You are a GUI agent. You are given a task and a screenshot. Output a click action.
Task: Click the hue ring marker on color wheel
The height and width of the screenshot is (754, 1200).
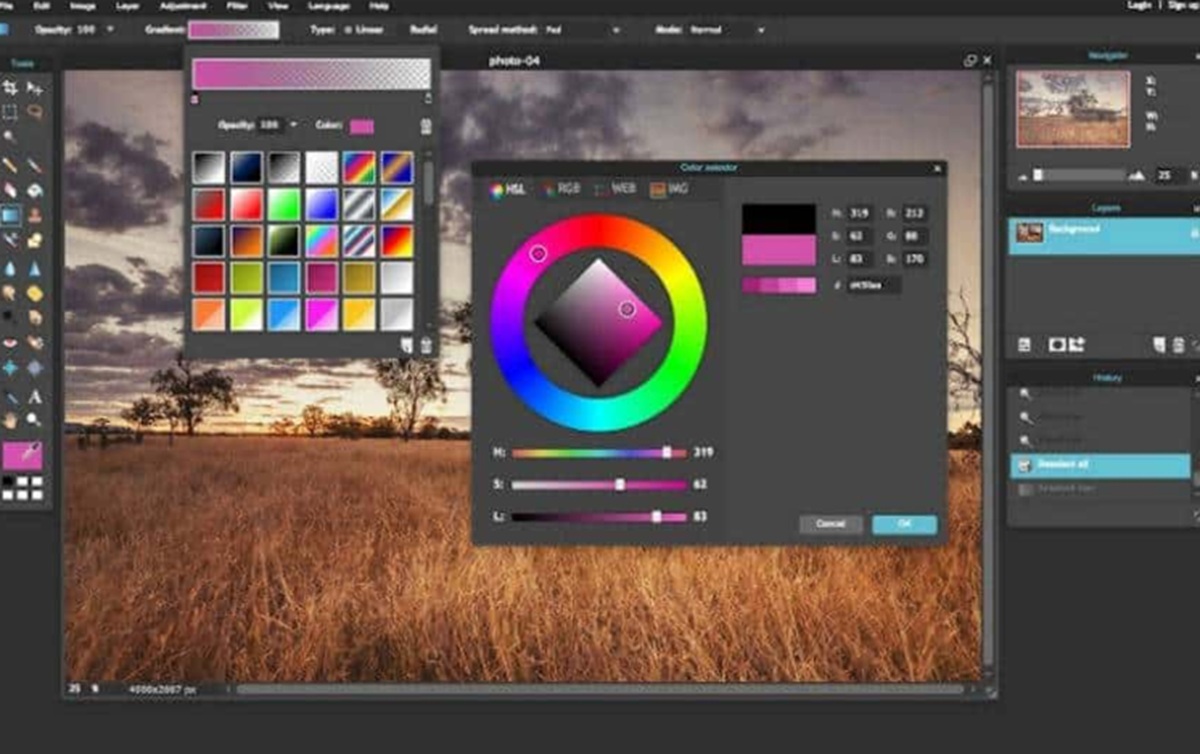pos(538,254)
